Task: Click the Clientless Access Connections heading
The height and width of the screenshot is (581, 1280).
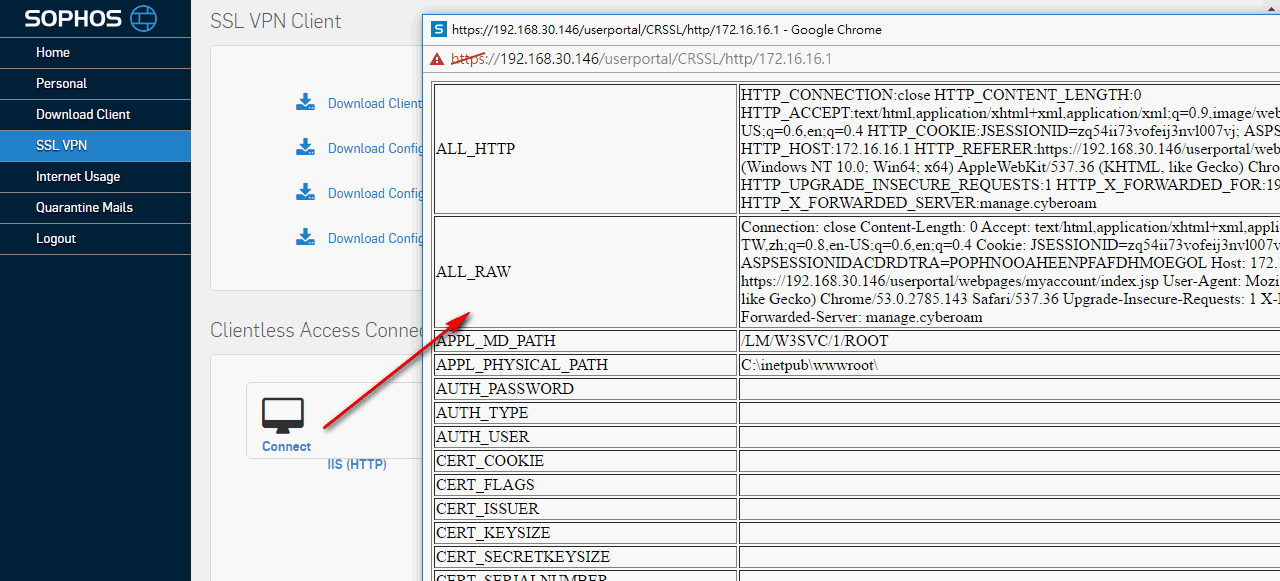Action: click(x=316, y=330)
